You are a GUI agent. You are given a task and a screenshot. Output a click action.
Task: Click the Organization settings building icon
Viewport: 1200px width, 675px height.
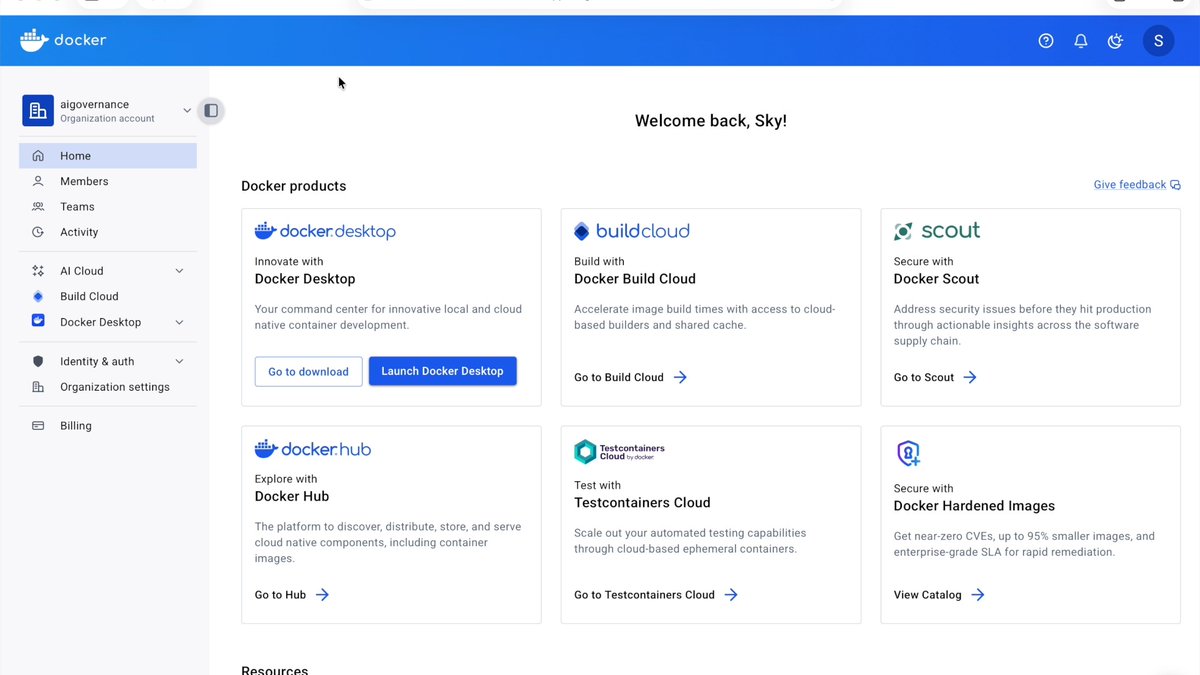38,387
